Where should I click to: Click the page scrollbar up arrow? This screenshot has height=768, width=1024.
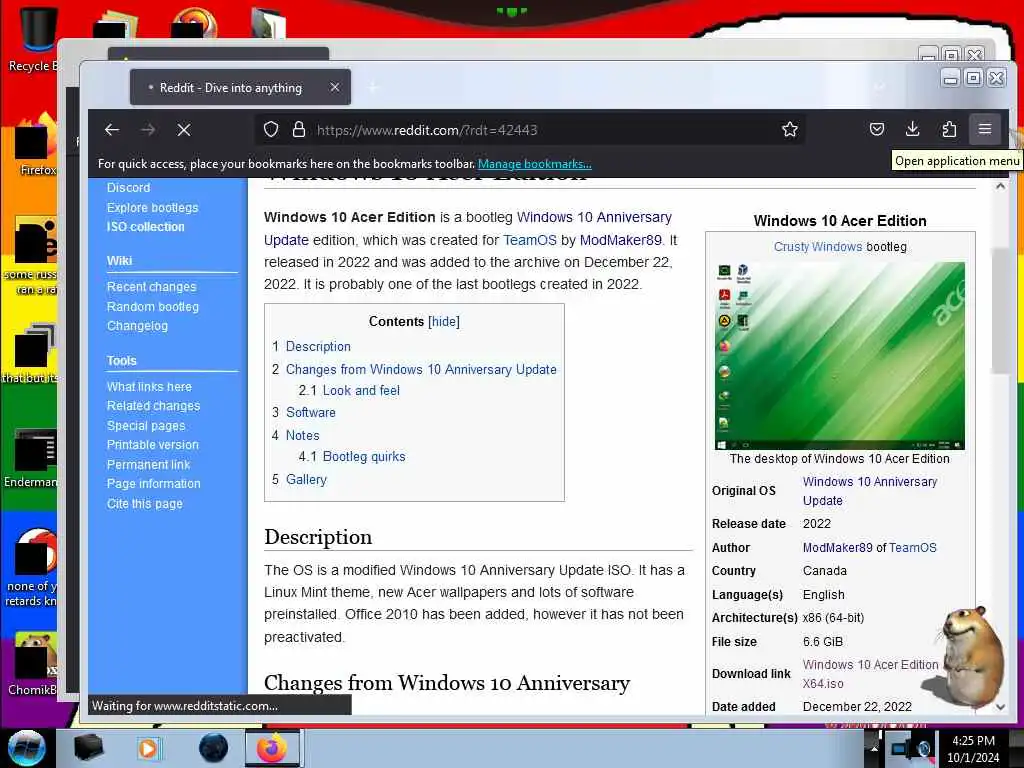pos(1000,187)
